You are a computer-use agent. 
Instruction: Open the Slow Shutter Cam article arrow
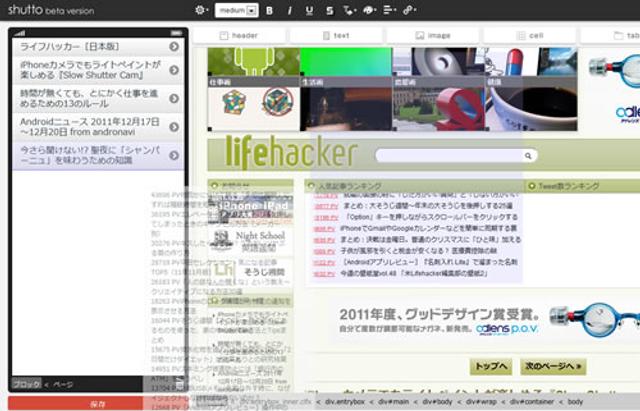174,70
